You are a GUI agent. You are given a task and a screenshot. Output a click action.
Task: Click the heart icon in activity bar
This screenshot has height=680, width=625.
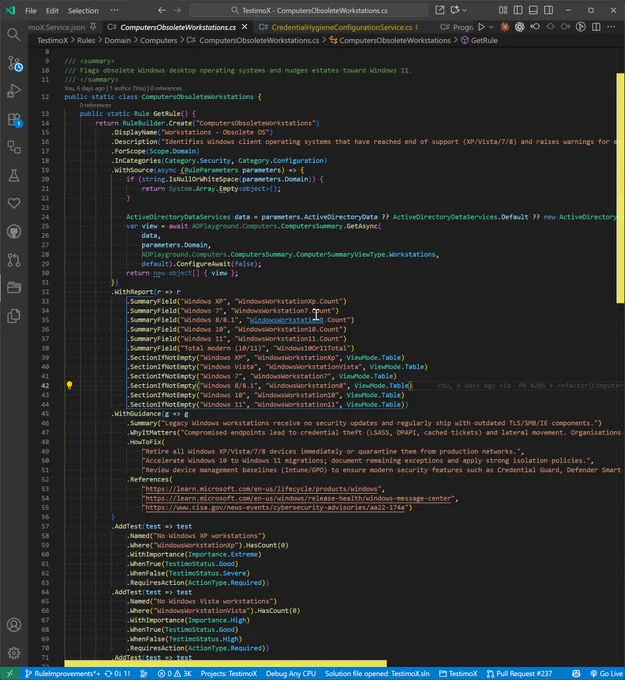14,203
